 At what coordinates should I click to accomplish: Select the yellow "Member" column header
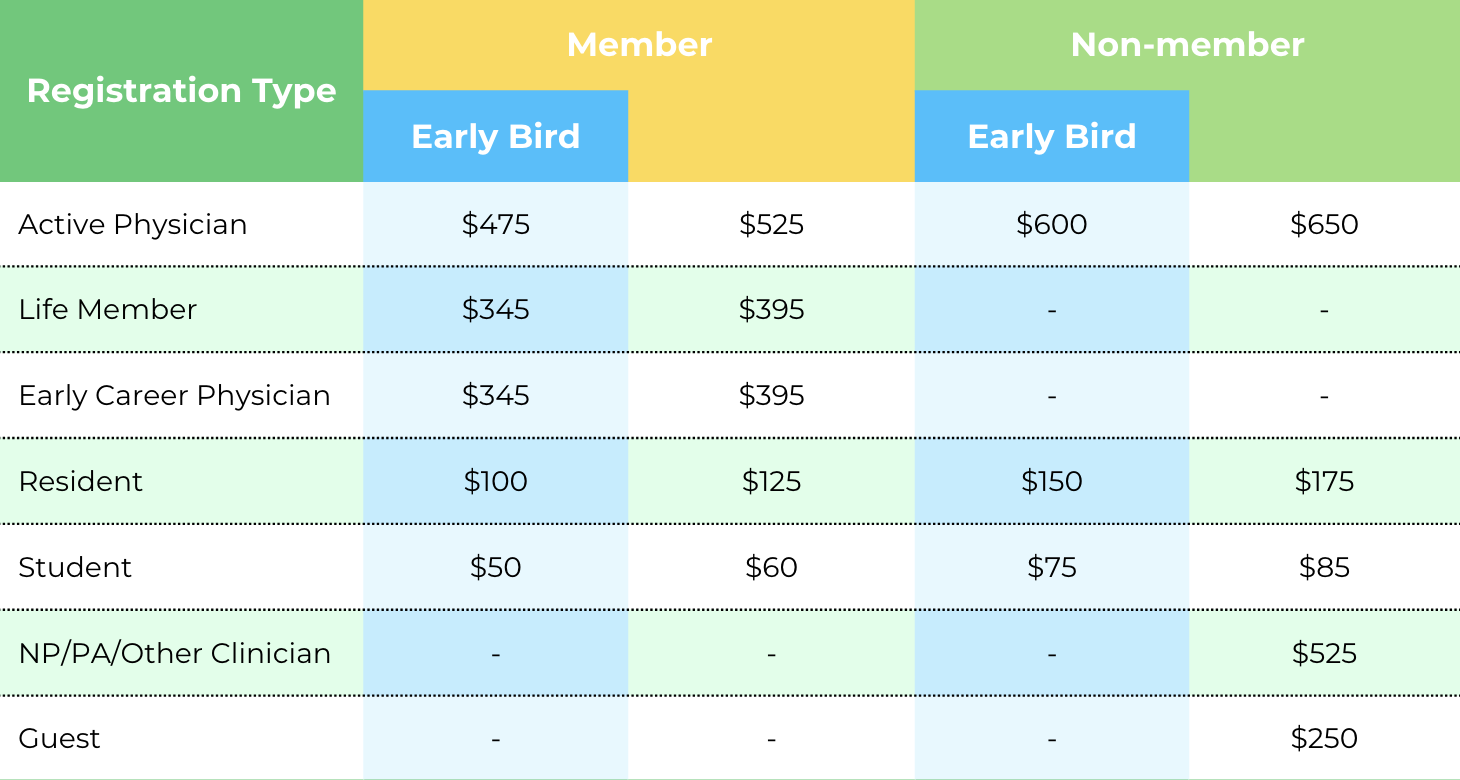639,45
